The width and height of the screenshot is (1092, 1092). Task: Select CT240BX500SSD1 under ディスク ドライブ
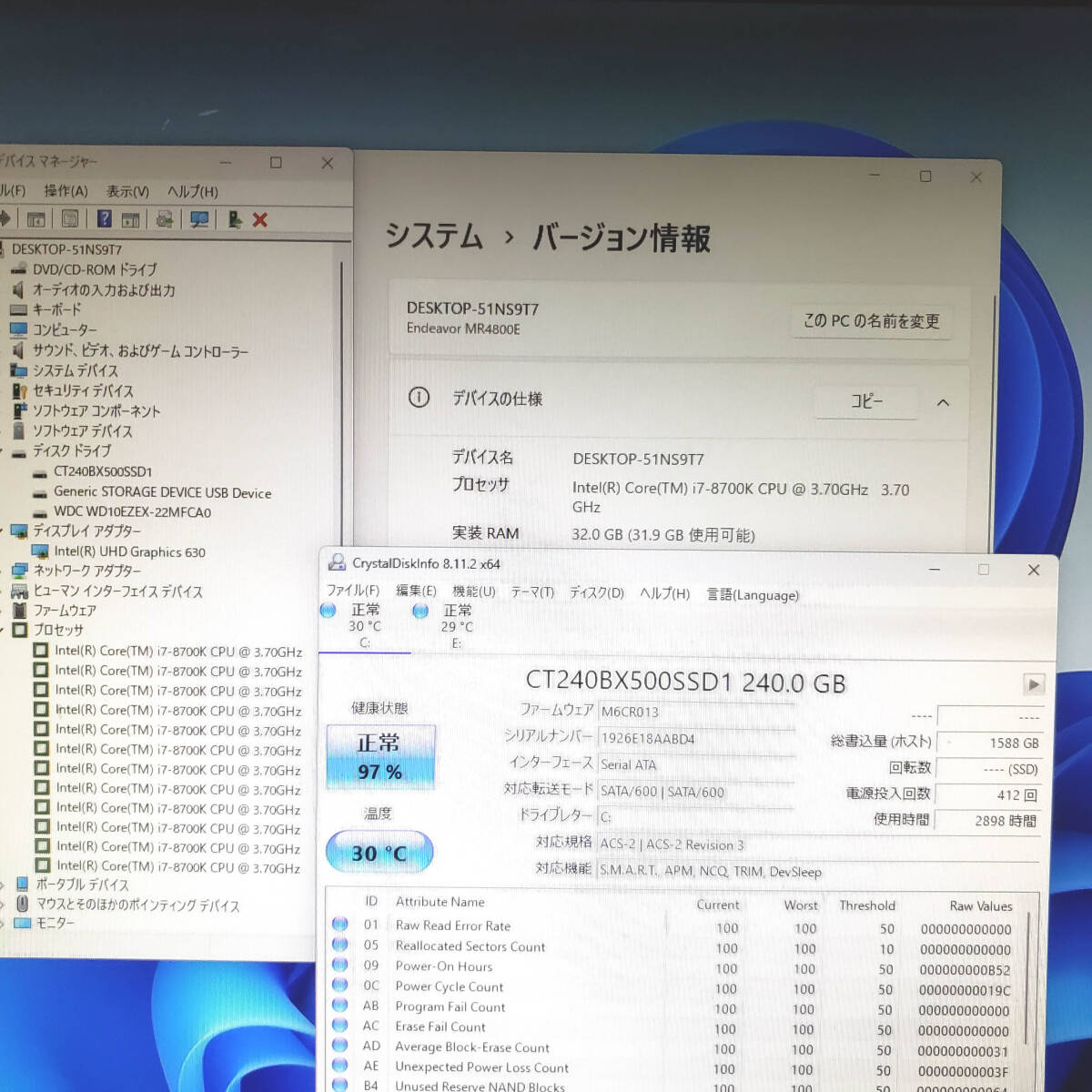pyautogui.click(x=103, y=471)
